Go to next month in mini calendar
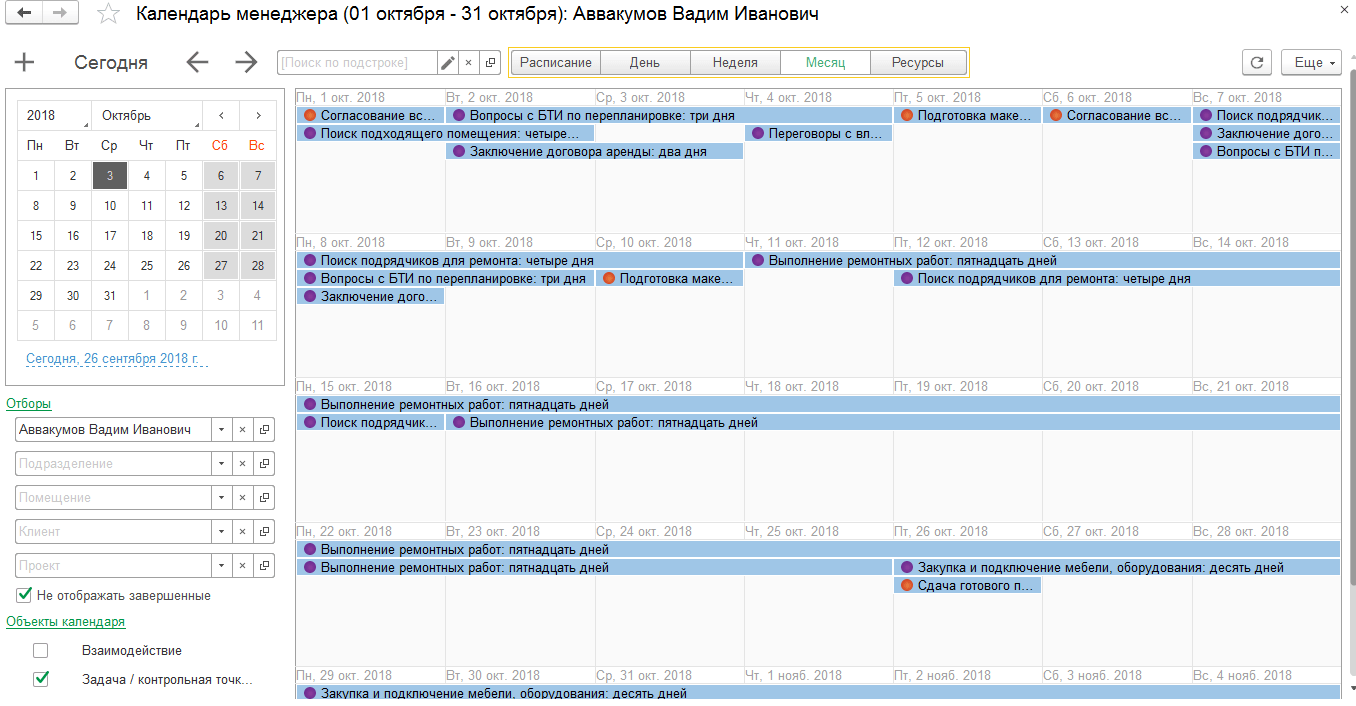Viewport: 1356px width, 706px height. click(257, 115)
